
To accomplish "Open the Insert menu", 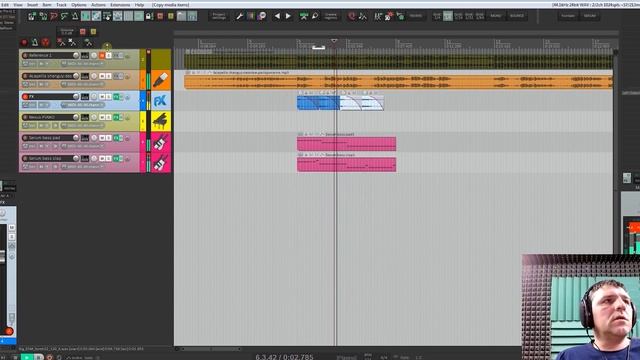I will tap(32, 5).
